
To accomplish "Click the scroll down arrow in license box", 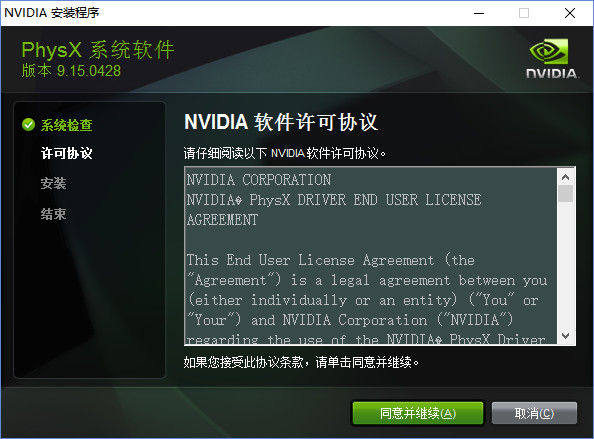I will click(566, 336).
